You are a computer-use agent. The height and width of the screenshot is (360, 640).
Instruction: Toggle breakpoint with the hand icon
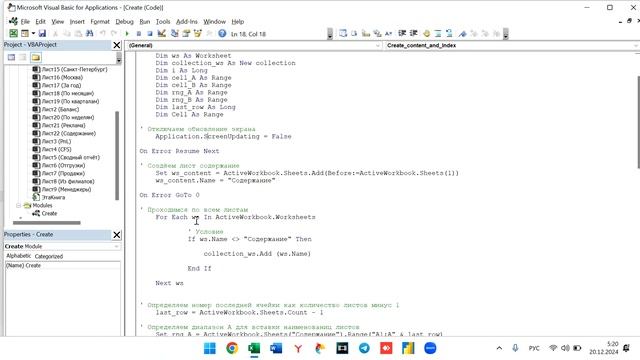(x=427, y=33)
